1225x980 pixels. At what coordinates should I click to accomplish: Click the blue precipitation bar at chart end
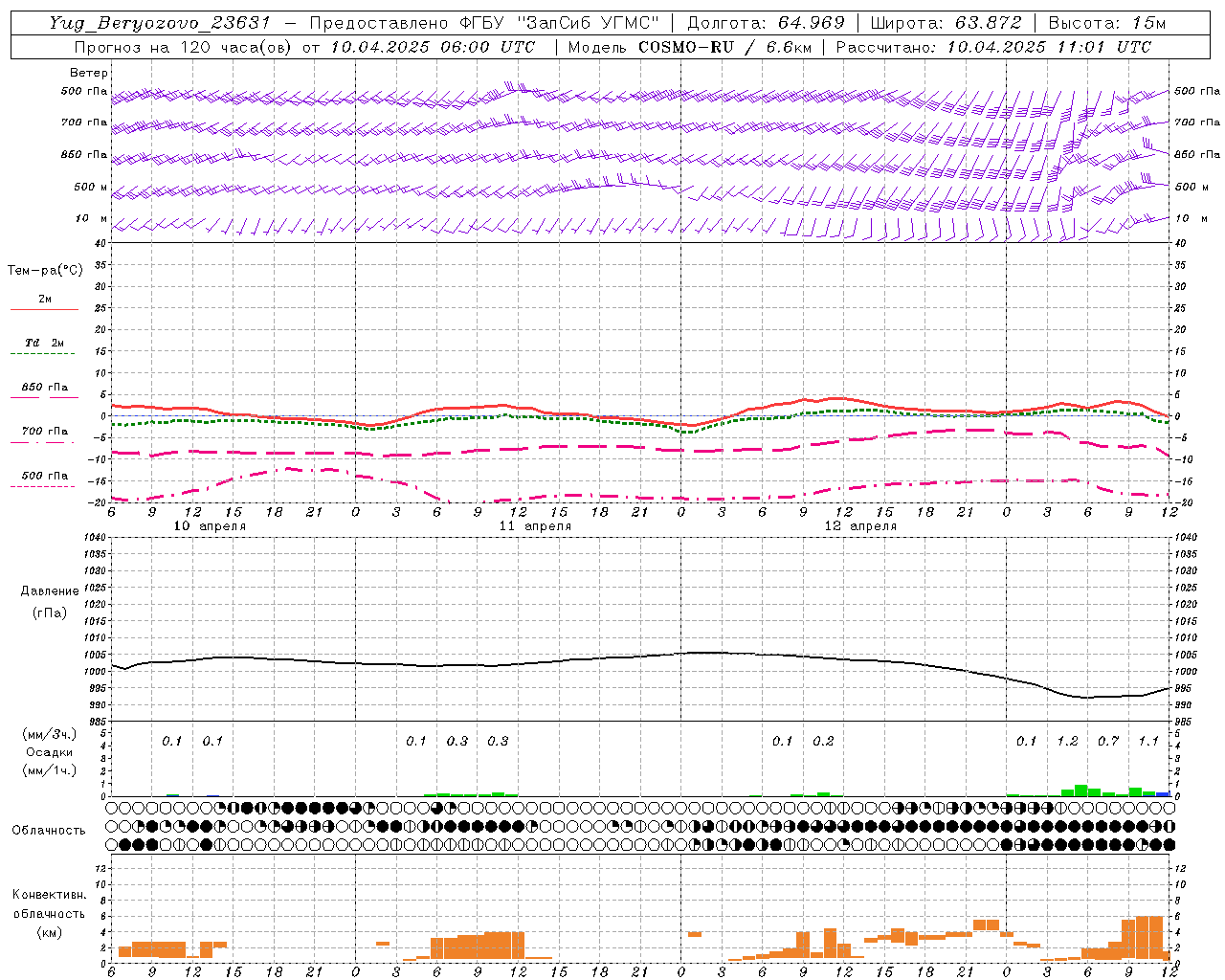point(1163,793)
